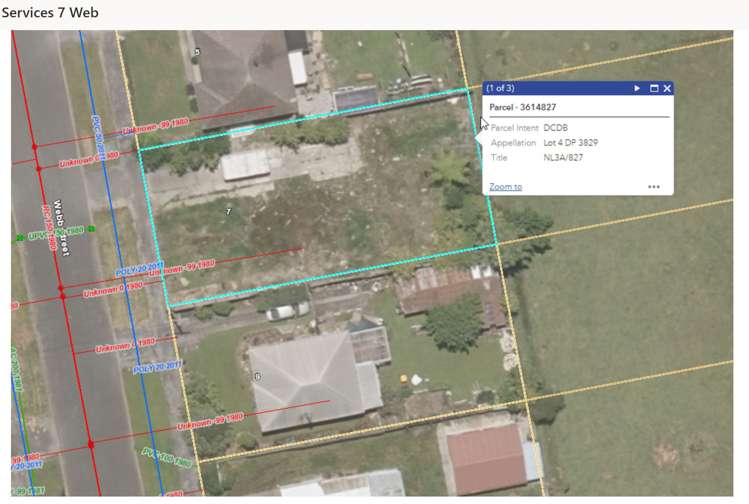
Task: Select the Parcel - 3614827 heading
Action: tap(523, 107)
